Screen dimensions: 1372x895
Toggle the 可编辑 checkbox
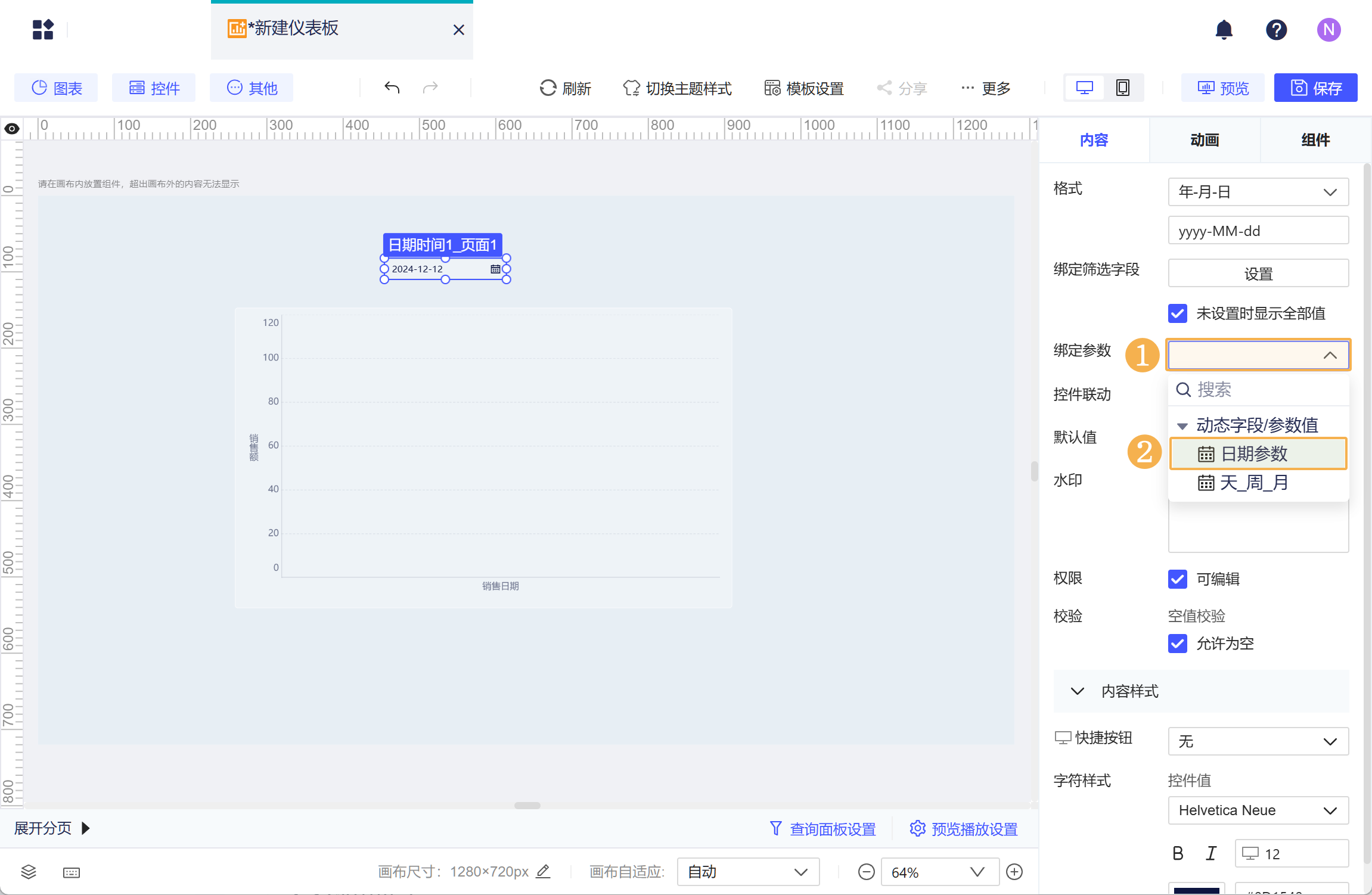coord(1177,579)
